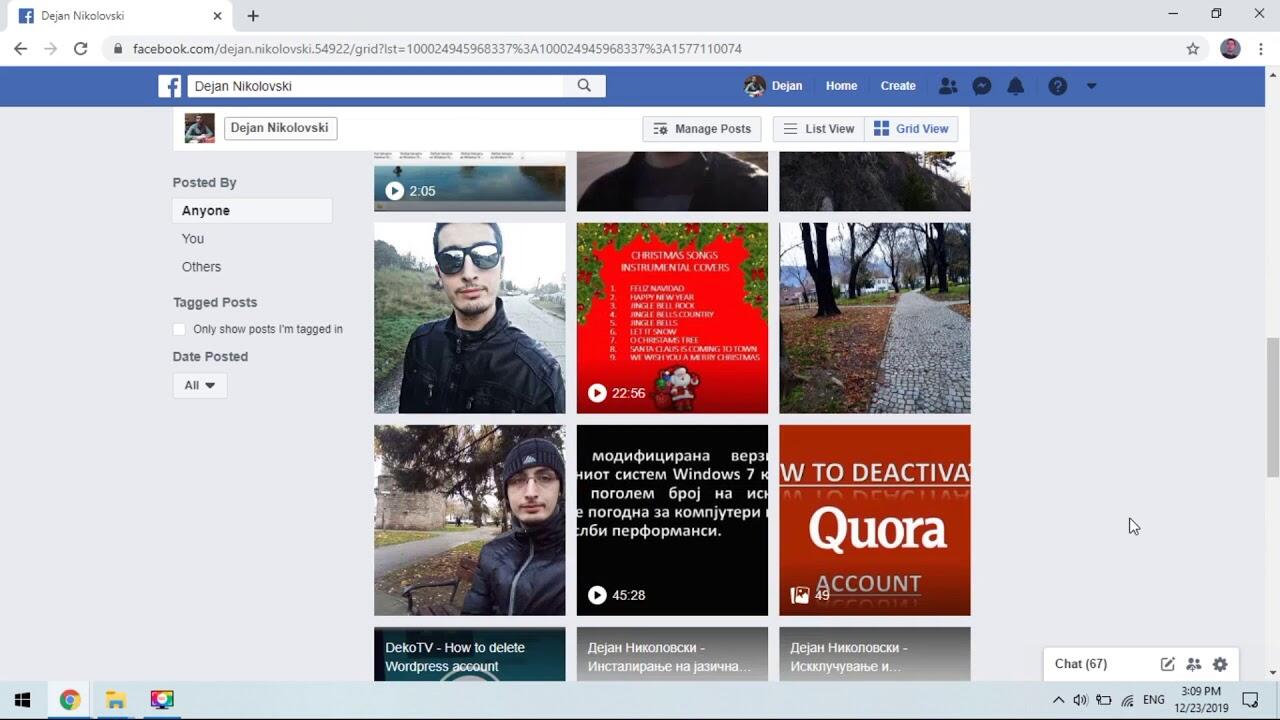1280x720 pixels.
Task: Expand the Date Posted All dropdown
Action: pyautogui.click(x=199, y=385)
